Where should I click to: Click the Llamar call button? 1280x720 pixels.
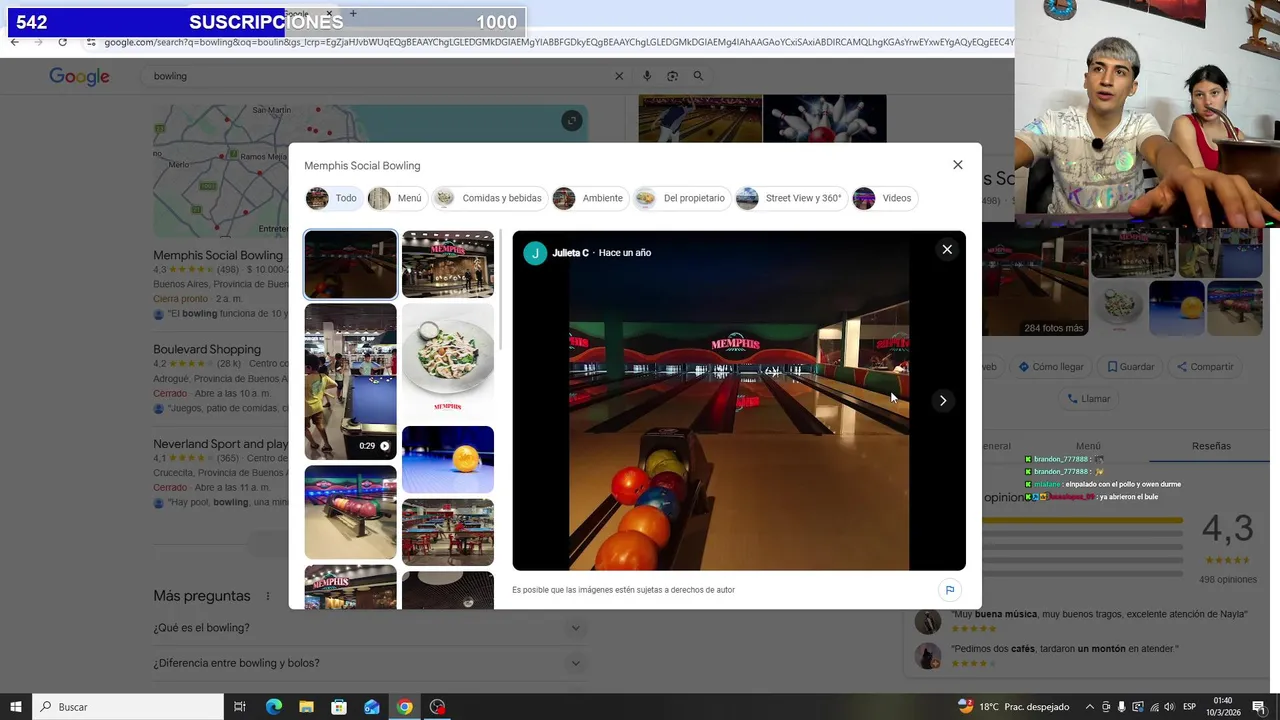(x=1088, y=399)
